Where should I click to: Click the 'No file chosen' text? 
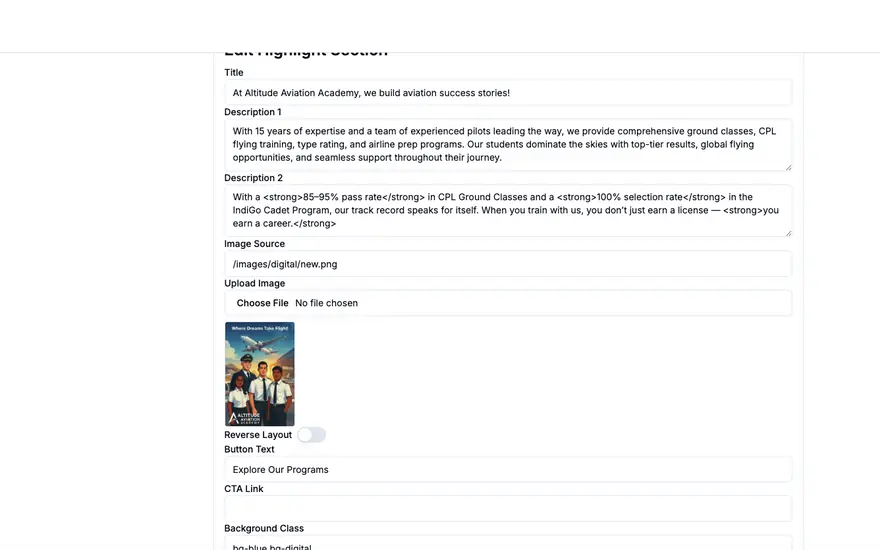pos(327,303)
